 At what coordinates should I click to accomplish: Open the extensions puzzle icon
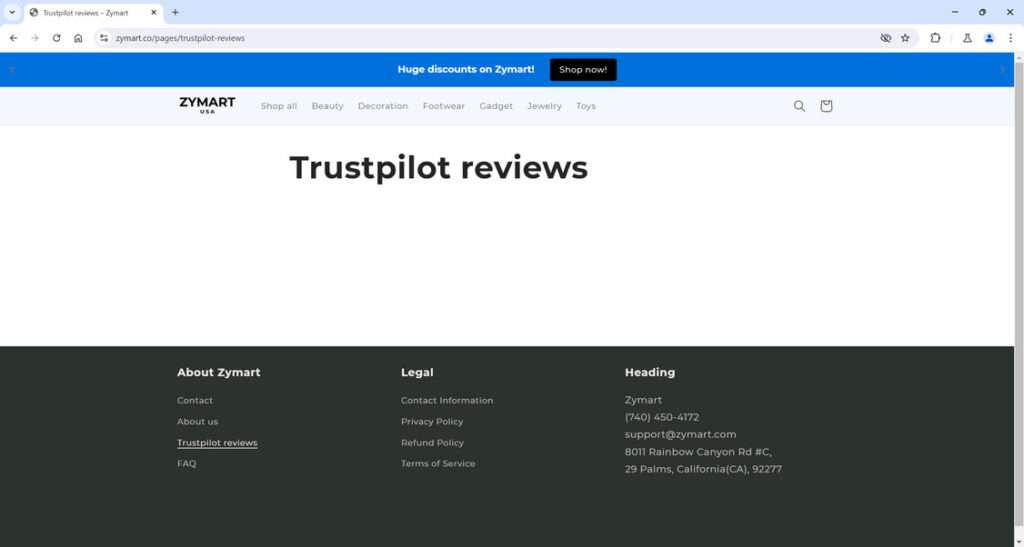coord(935,38)
